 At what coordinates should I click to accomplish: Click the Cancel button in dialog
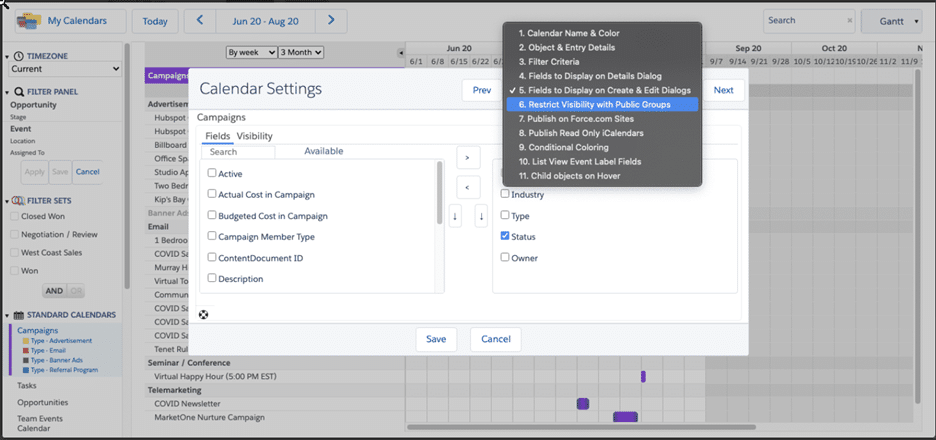[x=495, y=339]
